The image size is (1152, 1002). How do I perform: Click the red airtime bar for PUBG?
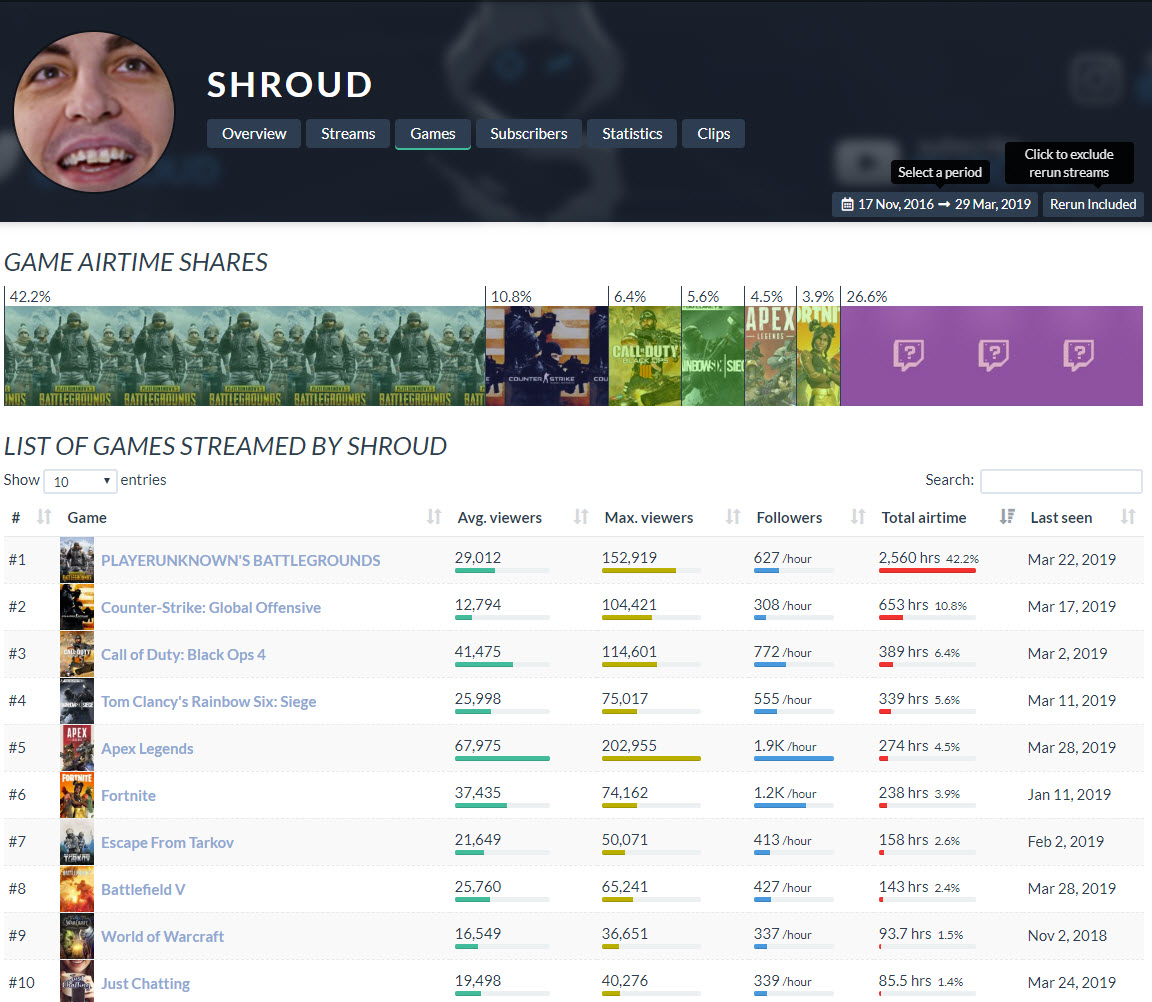pyautogui.click(x=927, y=570)
